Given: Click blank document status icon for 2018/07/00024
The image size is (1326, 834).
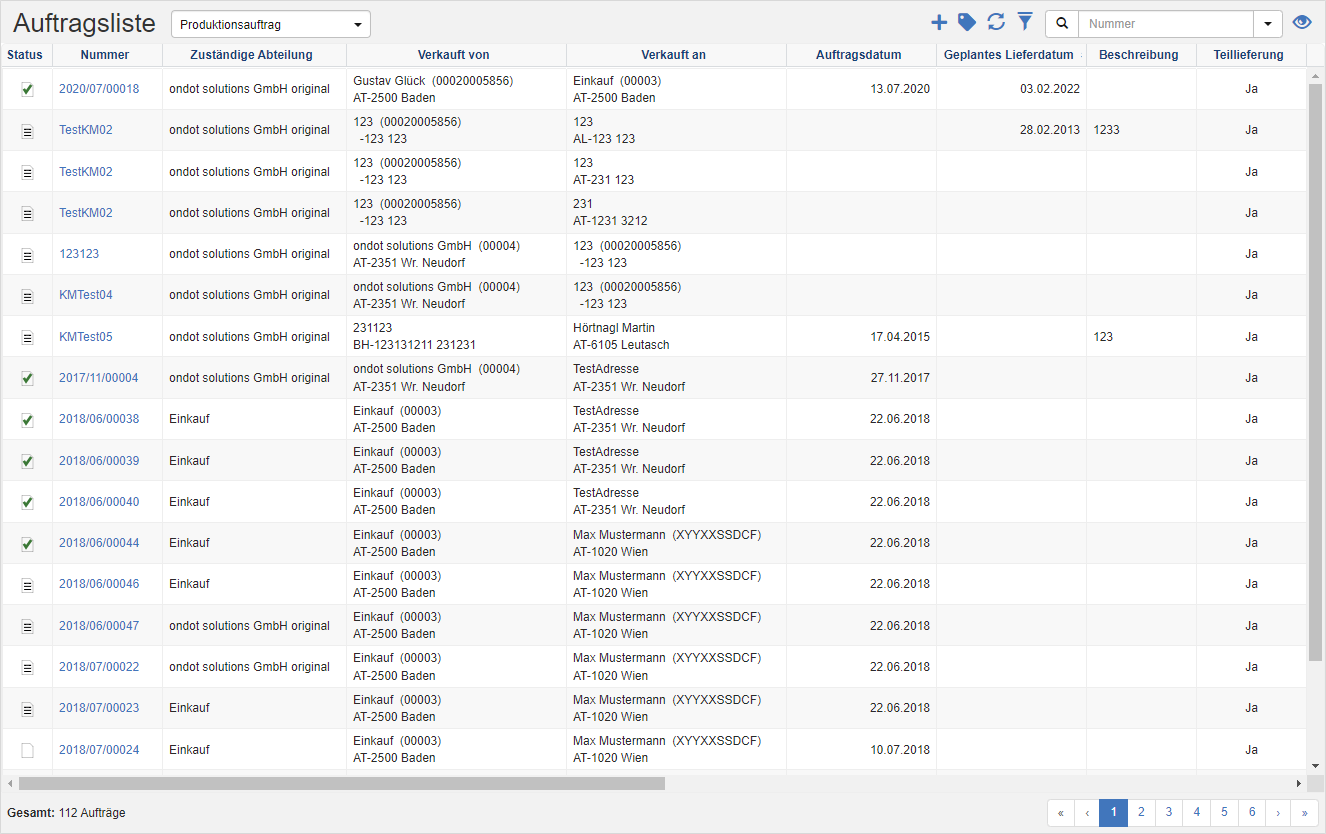Looking at the screenshot, I should [27, 750].
